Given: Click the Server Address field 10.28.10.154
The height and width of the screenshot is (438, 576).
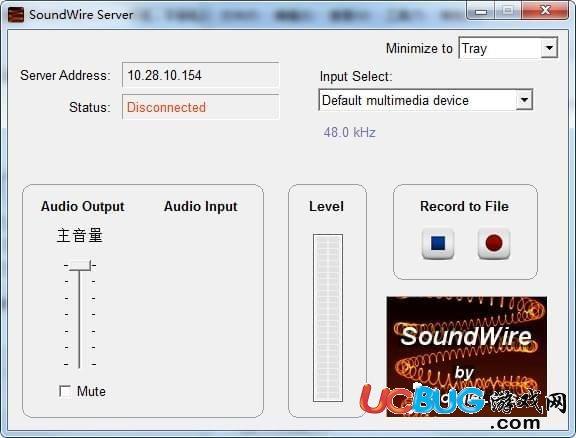Looking at the screenshot, I should tap(201, 75).
